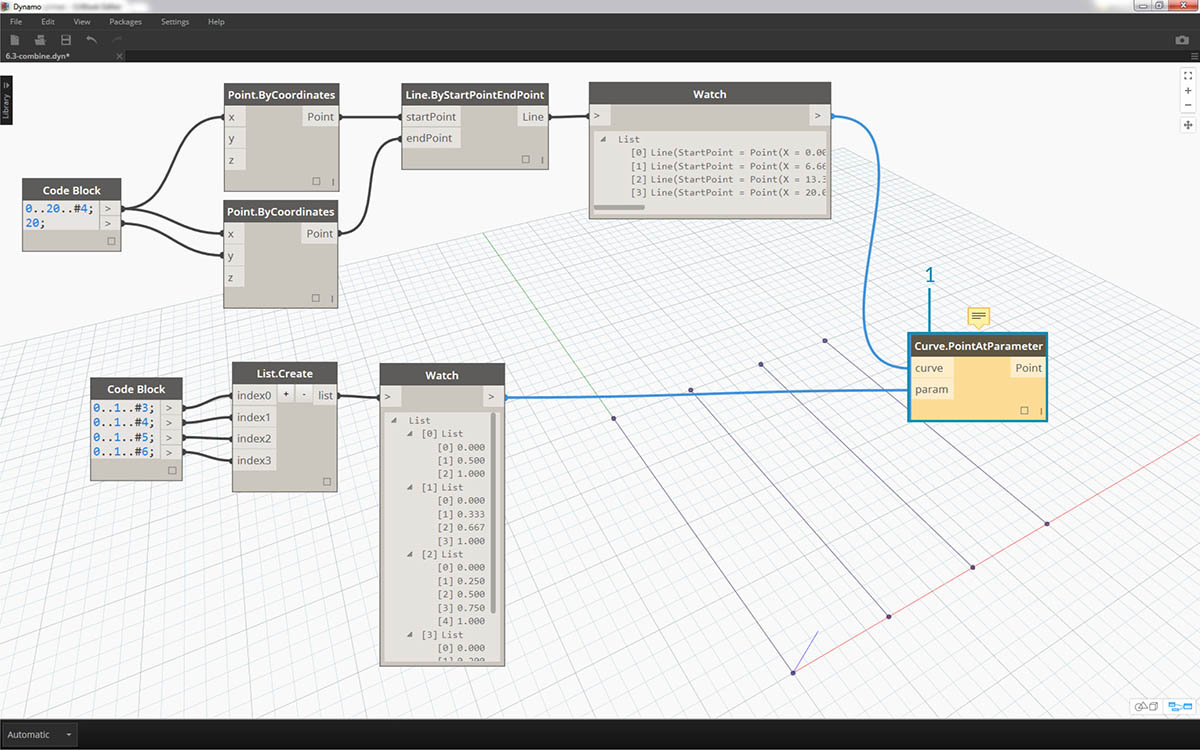The width and height of the screenshot is (1200, 750).
Task: Activate the Pan mode icon
Action: (1188, 125)
